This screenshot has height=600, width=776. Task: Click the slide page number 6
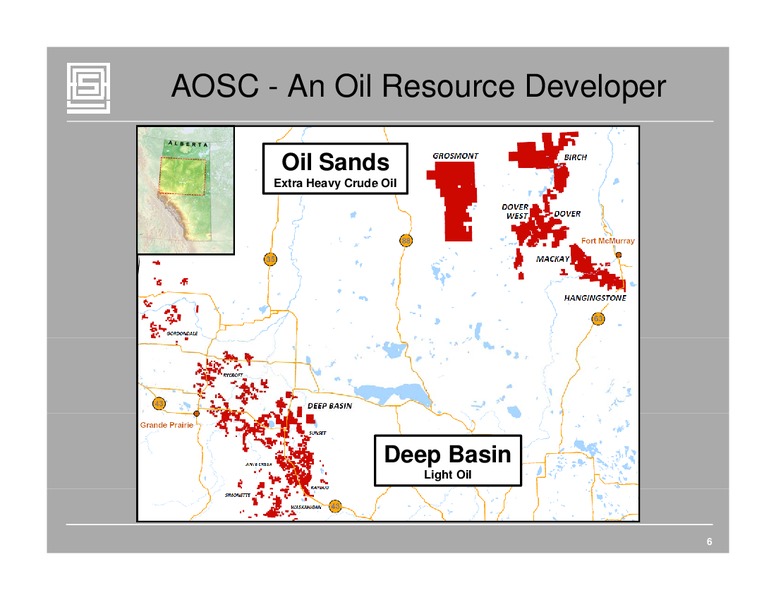click(x=709, y=542)
